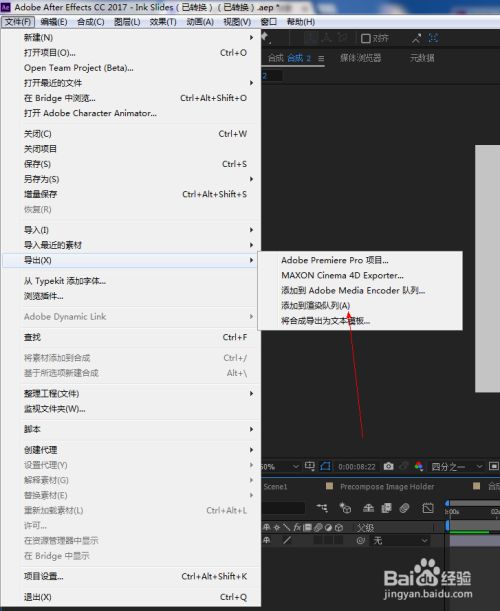
Task: Switch to Precompose Image Holder tab
Action: [x=387, y=487]
